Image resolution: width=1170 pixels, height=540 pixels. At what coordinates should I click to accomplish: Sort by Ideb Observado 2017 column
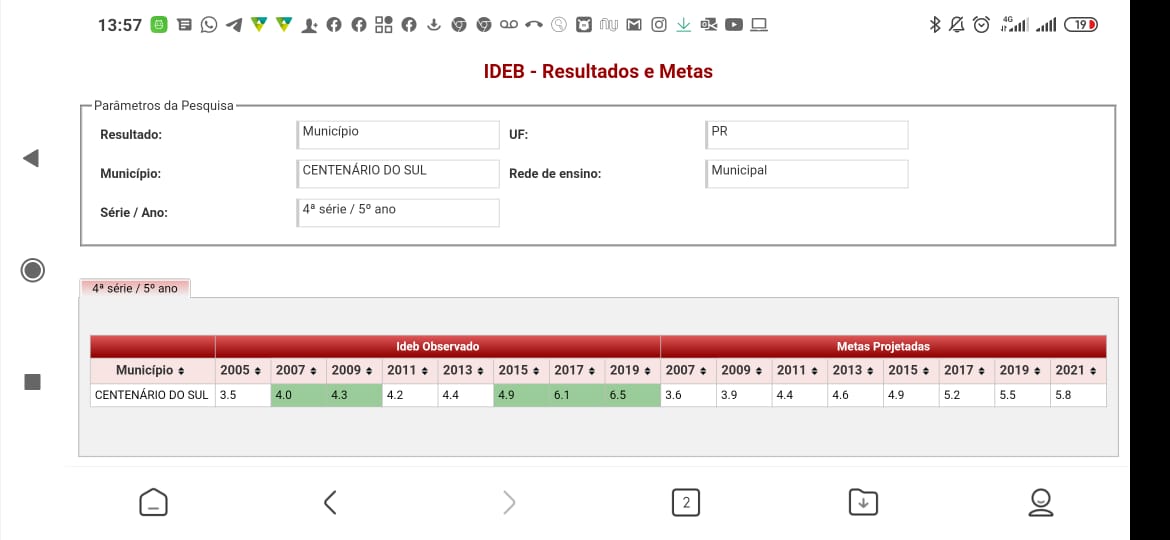577,370
